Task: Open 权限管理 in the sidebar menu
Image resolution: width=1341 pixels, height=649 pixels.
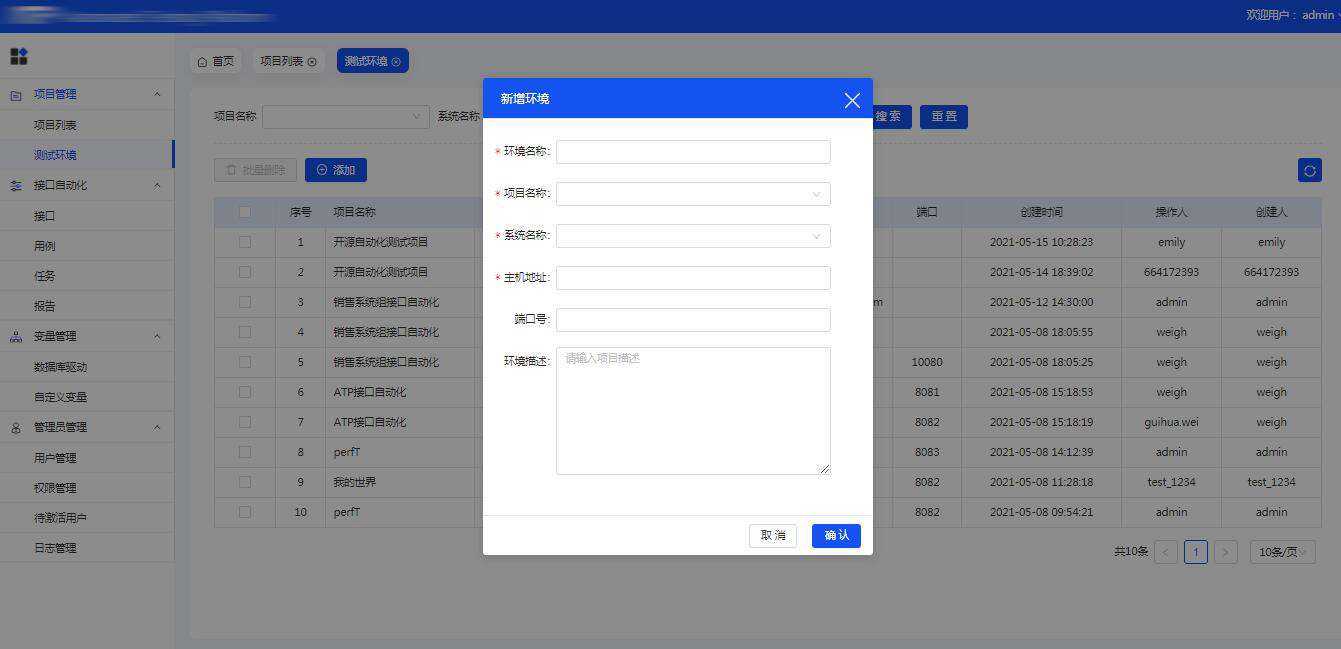Action: (87, 488)
